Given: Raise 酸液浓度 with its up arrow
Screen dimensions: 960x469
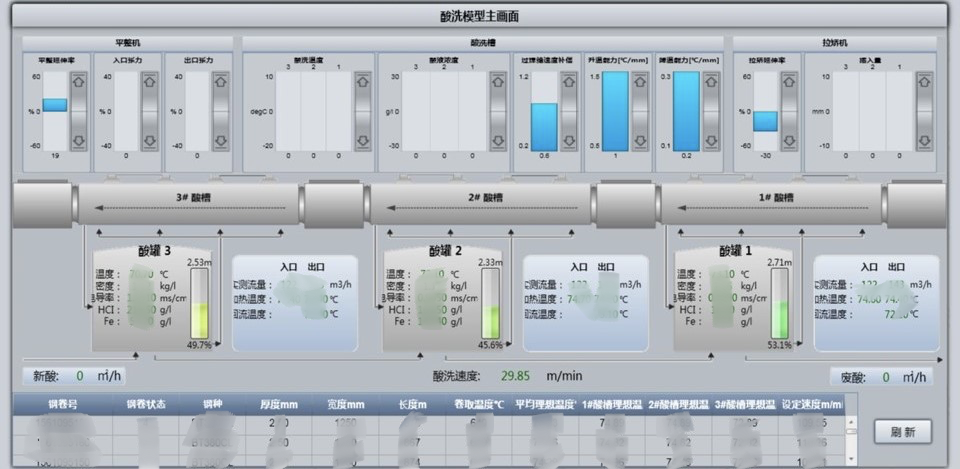Looking at the screenshot, I should 498,81.
